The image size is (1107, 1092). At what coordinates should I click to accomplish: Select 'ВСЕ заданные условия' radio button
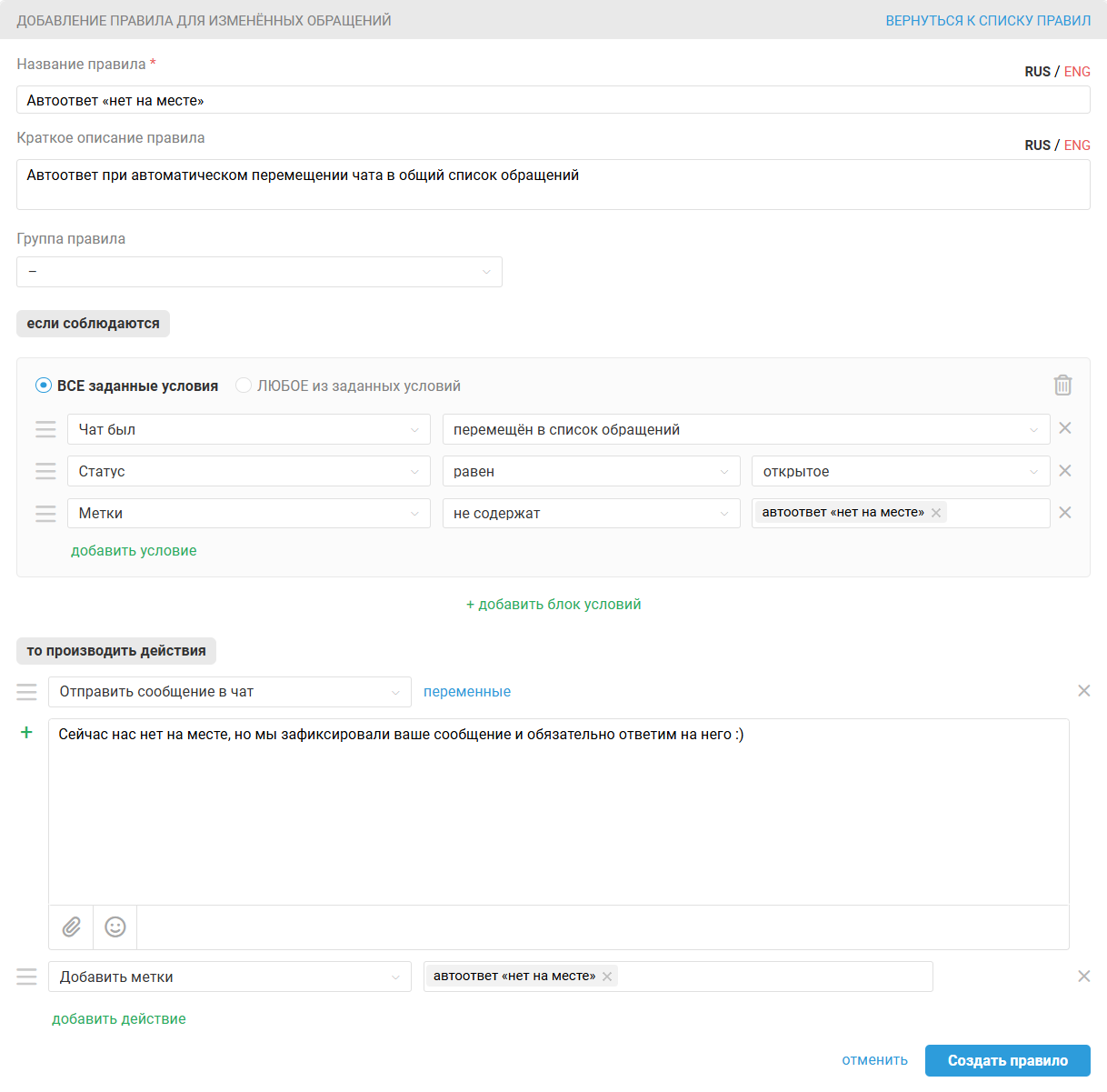point(44,386)
